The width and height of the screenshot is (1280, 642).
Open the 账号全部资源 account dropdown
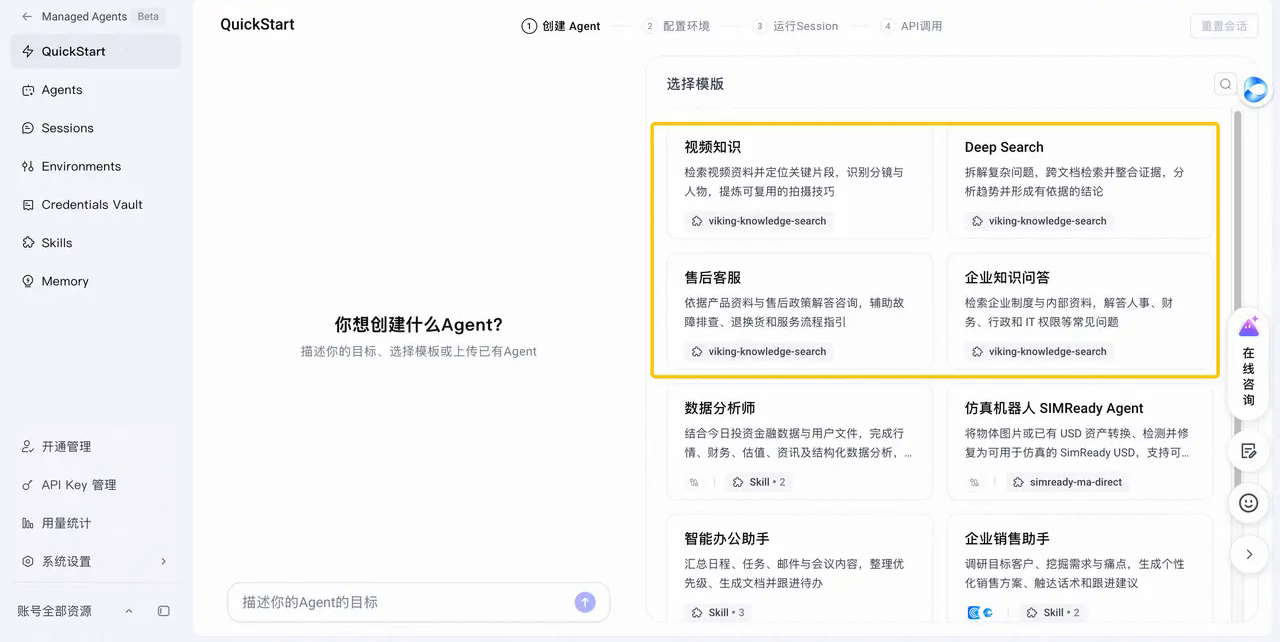coord(75,611)
